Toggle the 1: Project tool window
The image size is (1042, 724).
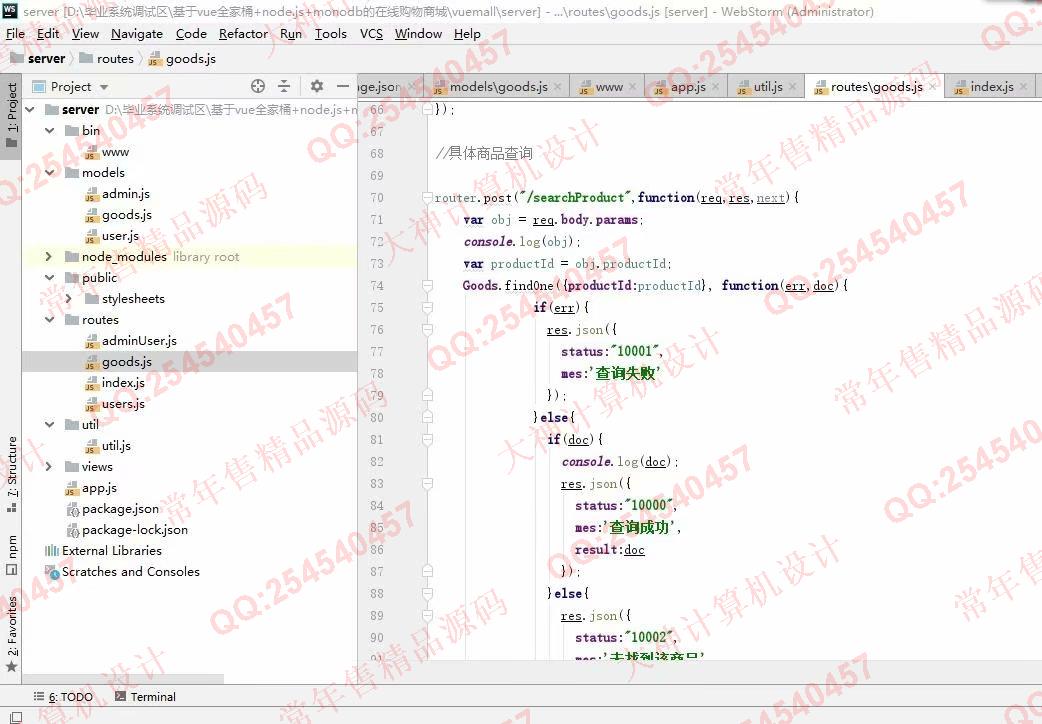pyautogui.click(x=11, y=116)
